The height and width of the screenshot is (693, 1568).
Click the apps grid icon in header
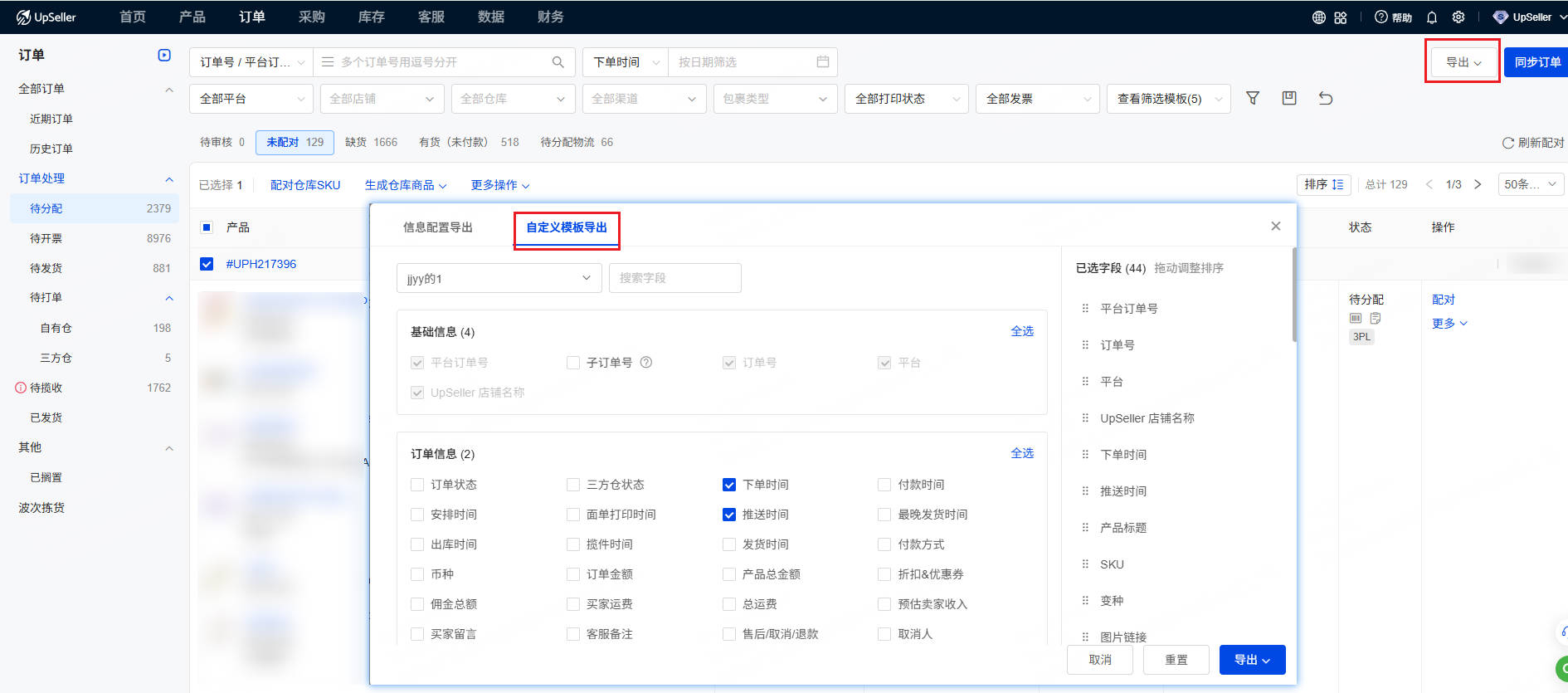(x=1341, y=17)
